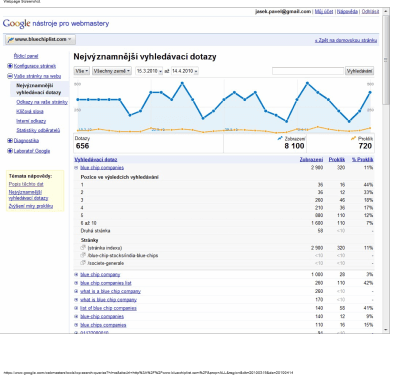Click the Google logo
Viewport: 400px width, 375px height.
coord(16,24)
